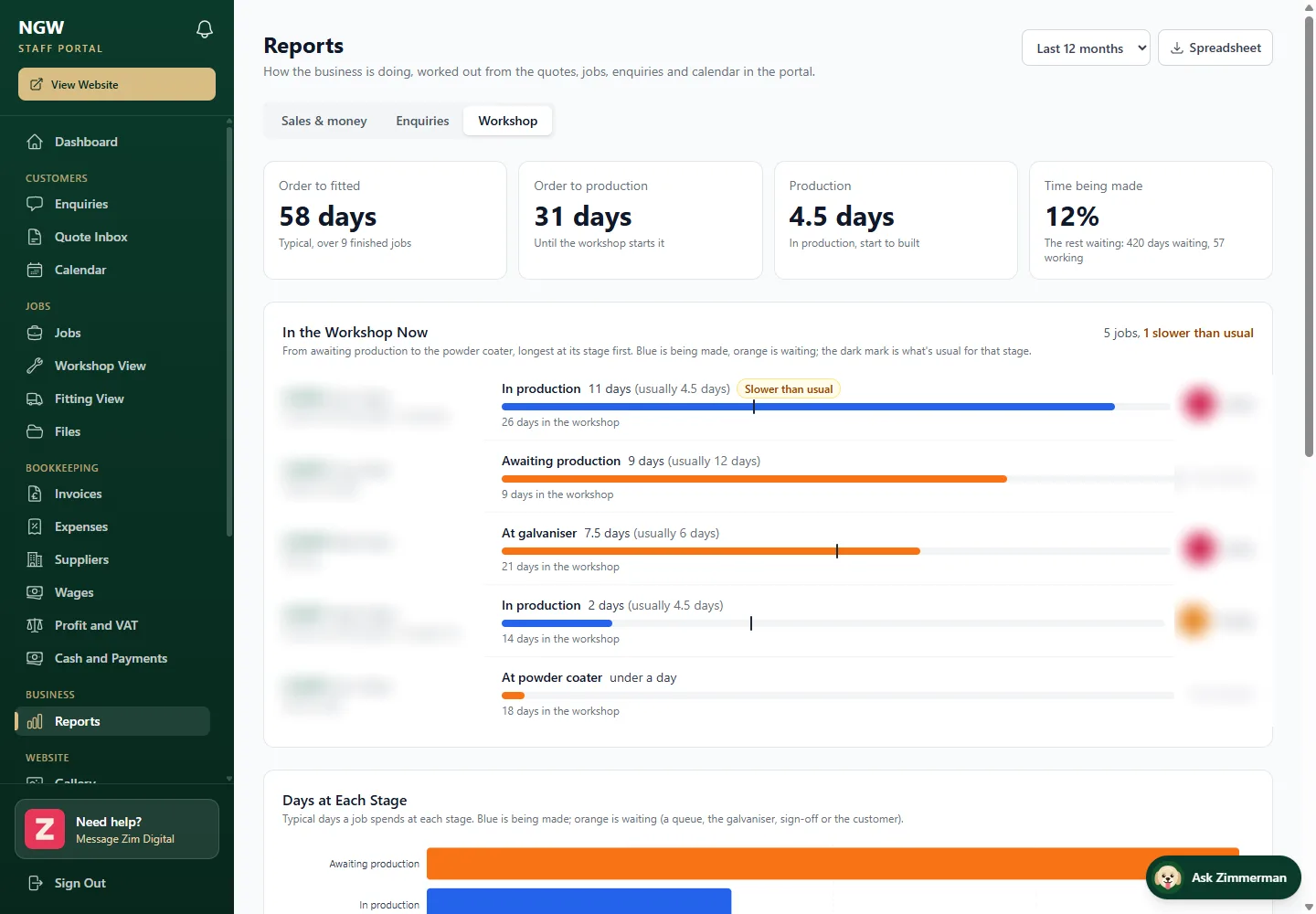Click the Awaiting production 9 days bar
The image size is (1316, 914).
coord(754,479)
